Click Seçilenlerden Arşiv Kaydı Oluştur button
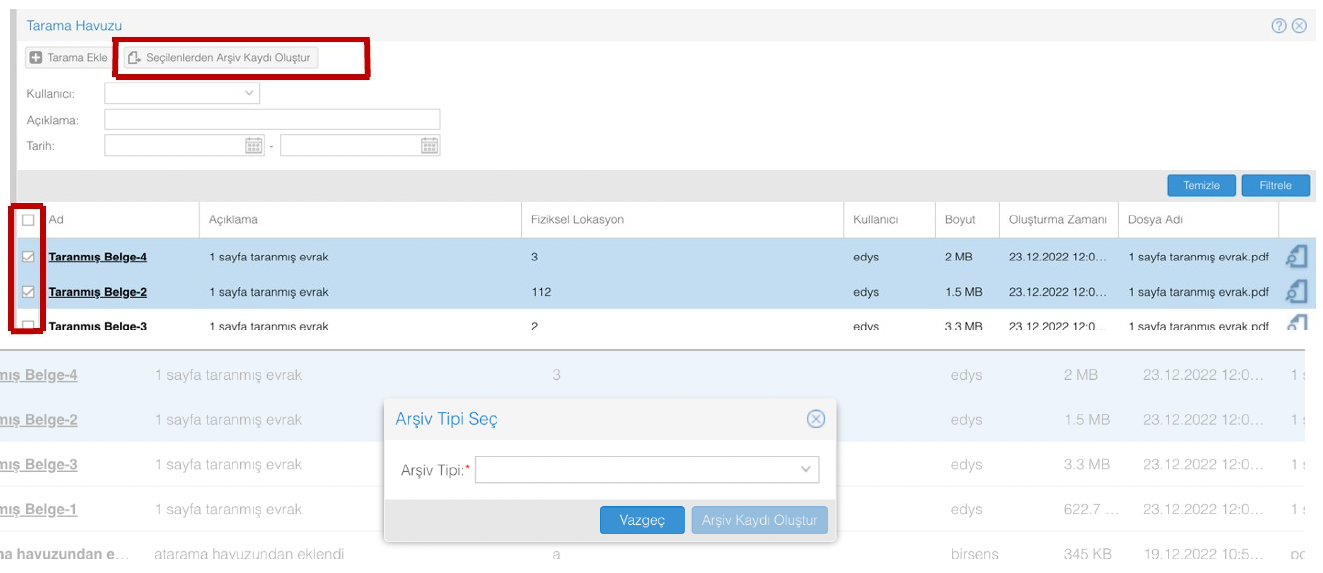The height and width of the screenshot is (573, 1323). click(220, 58)
